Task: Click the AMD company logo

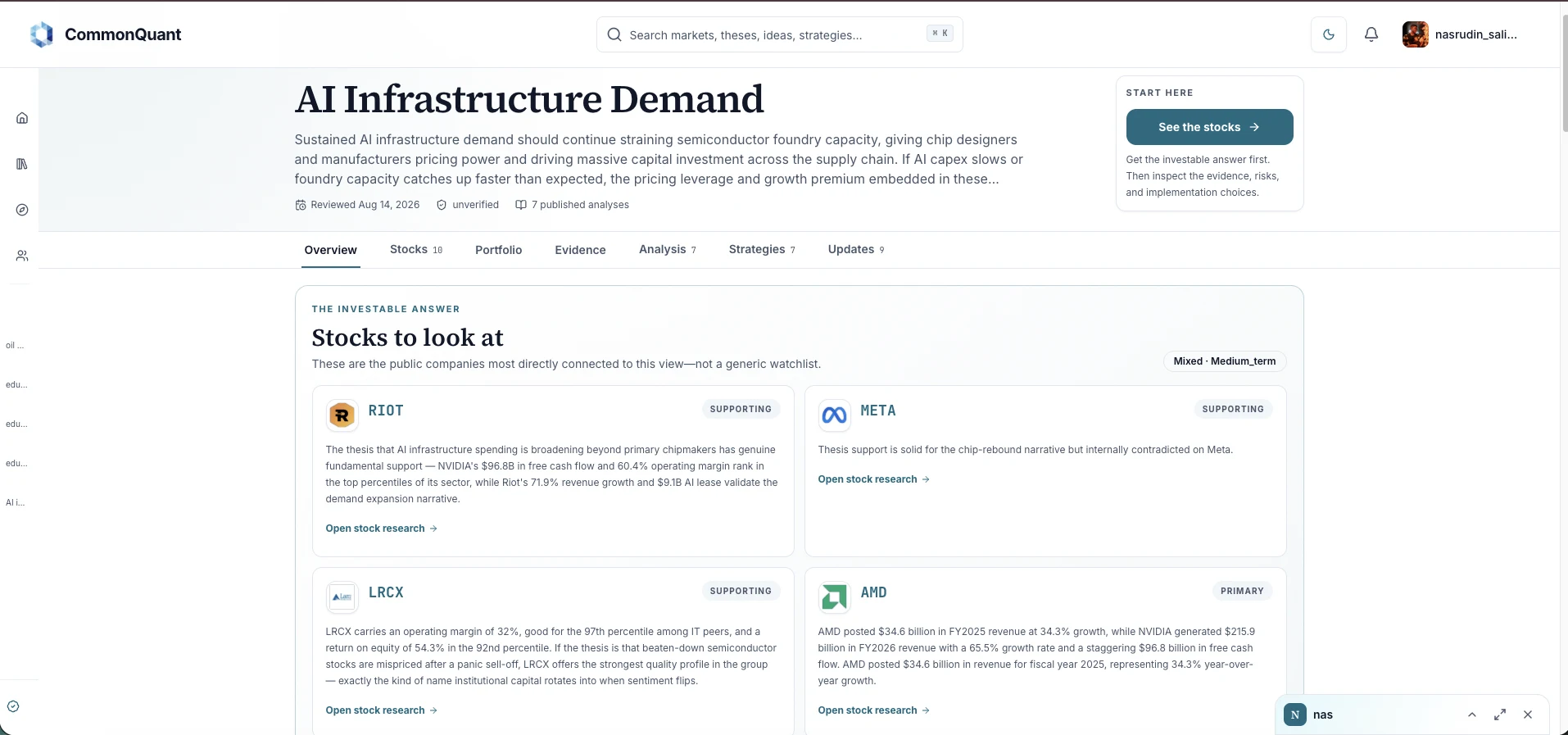Action: [x=834, y=597]
